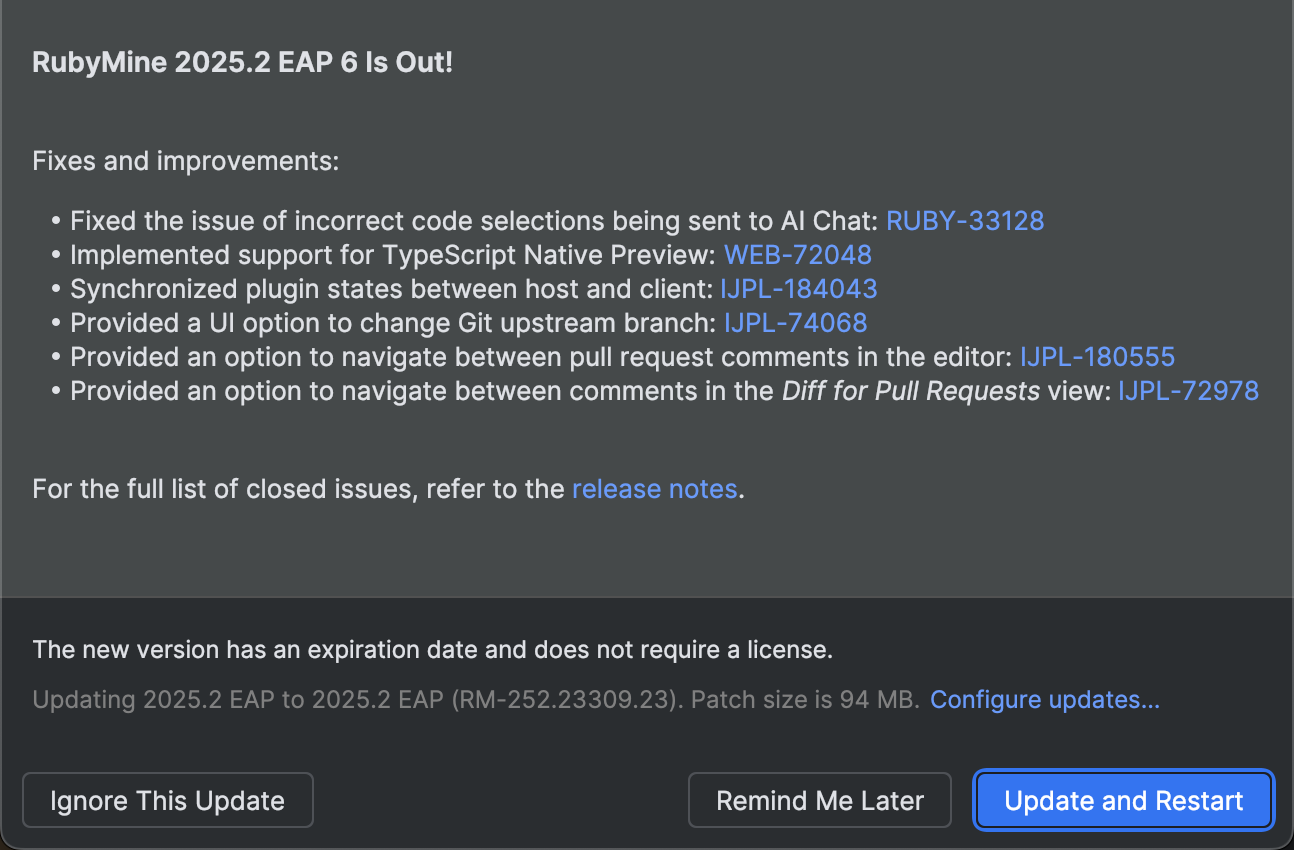The height and width of the screenshot is (850, 1294).
Task: Click the patch size information text
Action: click(x=475, y=699)
